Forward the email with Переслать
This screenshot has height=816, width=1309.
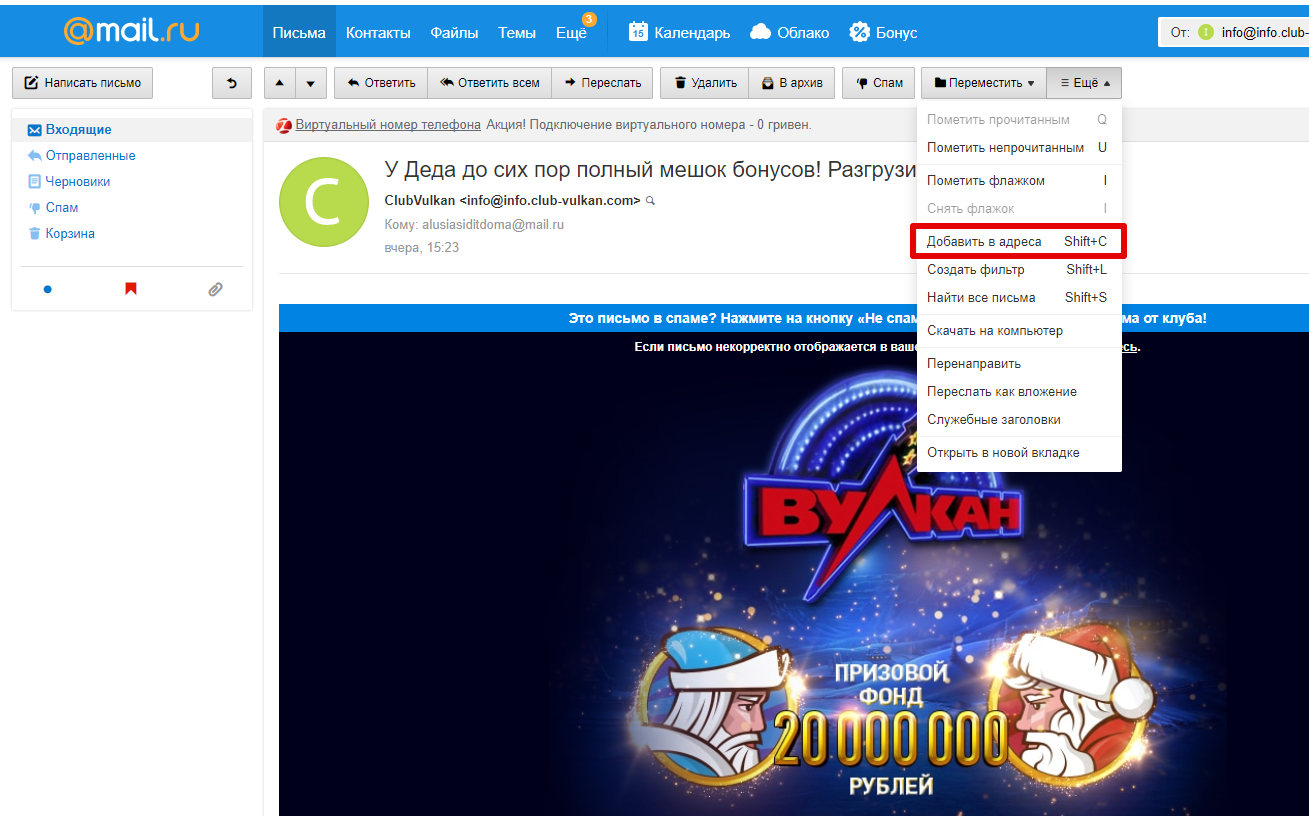coord(602,83)
